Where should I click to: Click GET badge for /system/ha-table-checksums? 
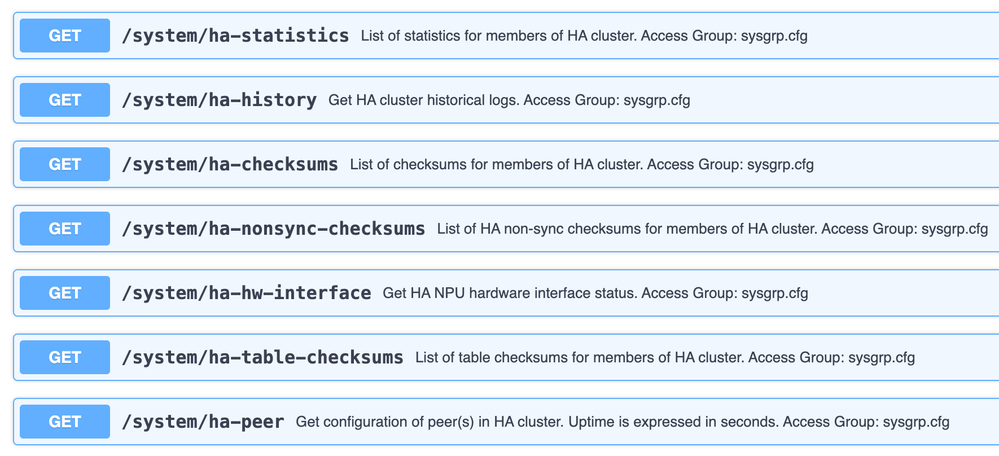click(65, 357)
